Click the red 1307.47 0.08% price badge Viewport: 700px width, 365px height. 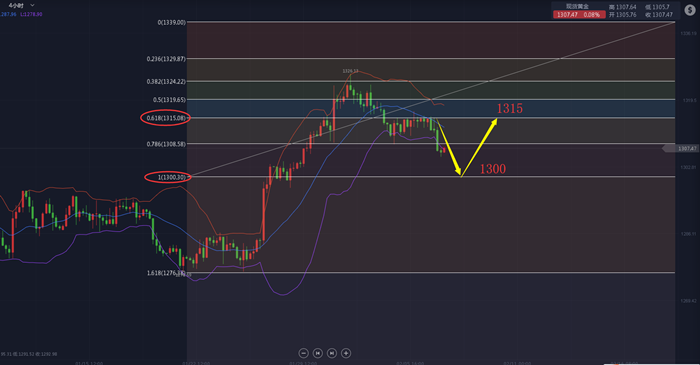click(x=579, y=15)
